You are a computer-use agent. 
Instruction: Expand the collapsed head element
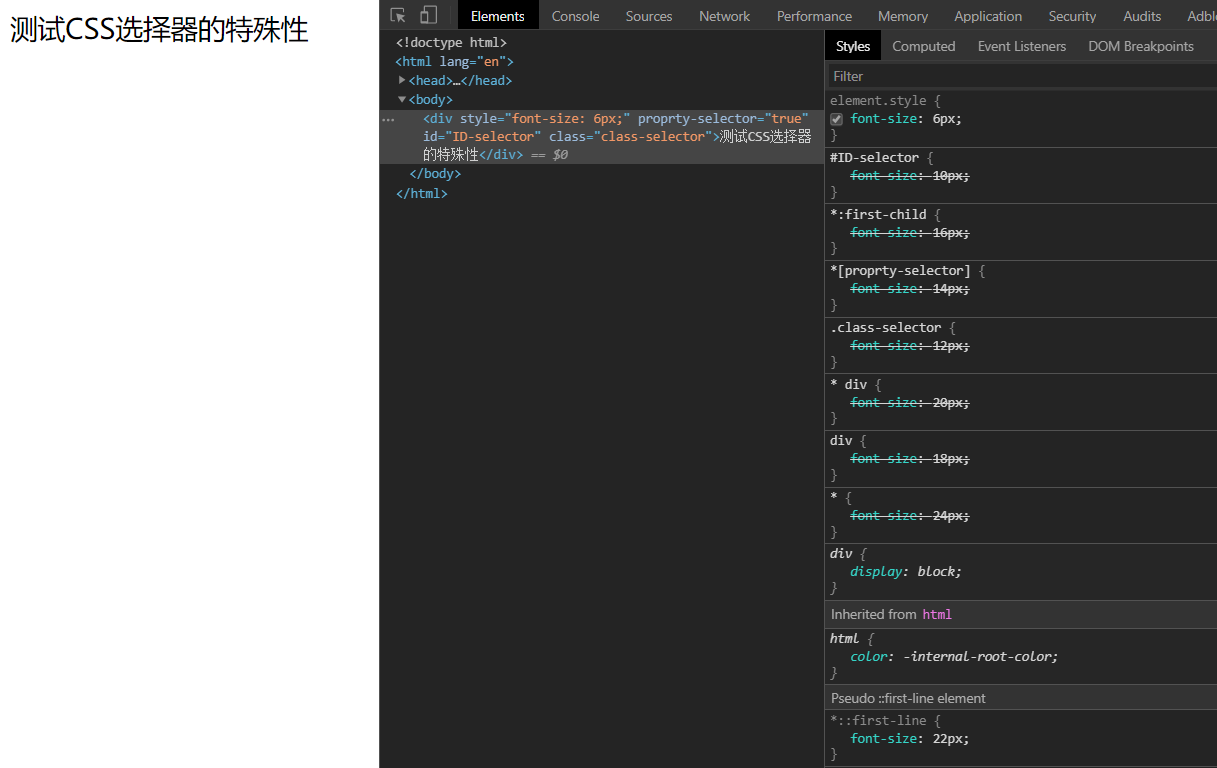402,80
